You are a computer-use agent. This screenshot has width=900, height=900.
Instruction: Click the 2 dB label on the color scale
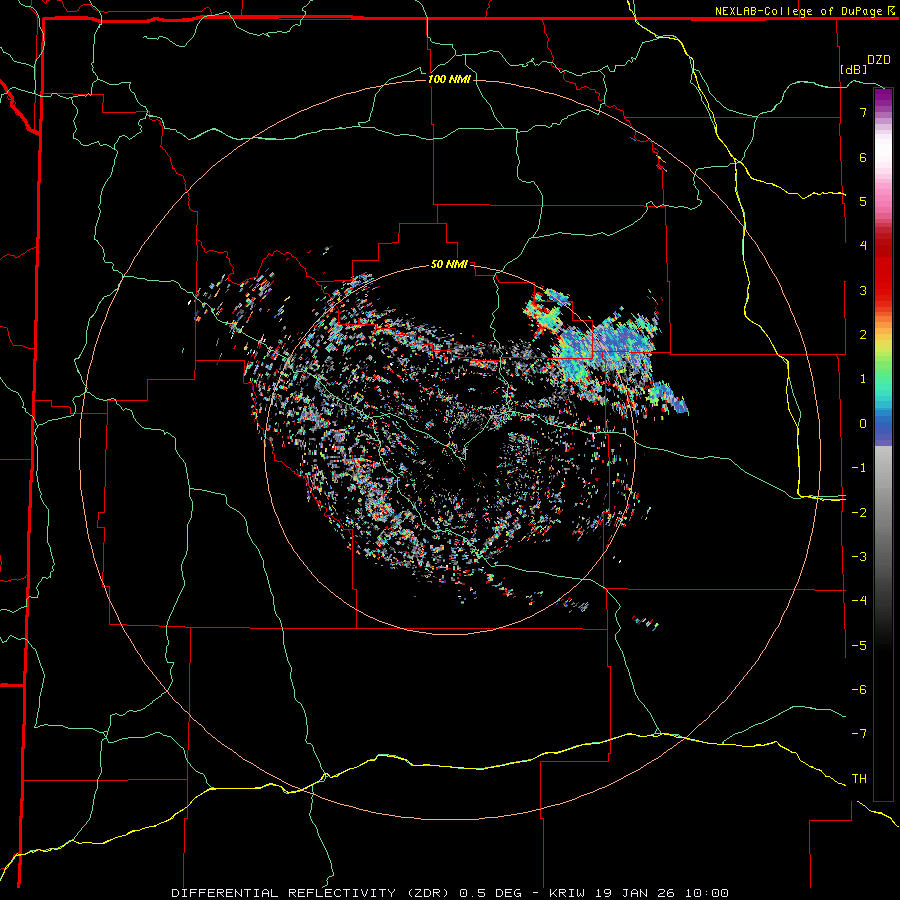pos(863,335)
